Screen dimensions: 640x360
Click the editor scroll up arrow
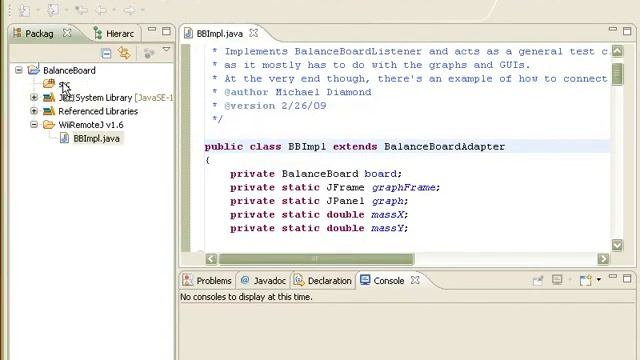point(617,51)
